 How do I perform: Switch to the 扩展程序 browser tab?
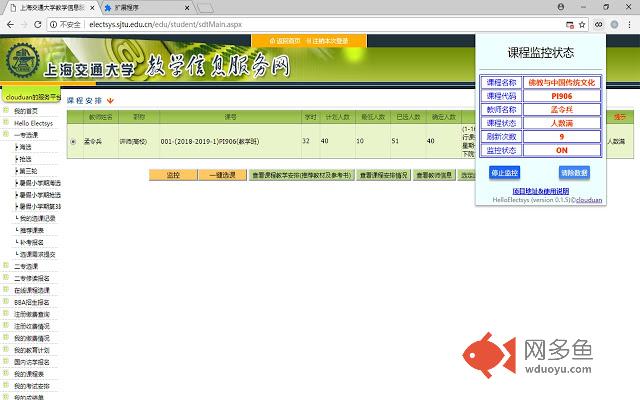tap(127, 8)
